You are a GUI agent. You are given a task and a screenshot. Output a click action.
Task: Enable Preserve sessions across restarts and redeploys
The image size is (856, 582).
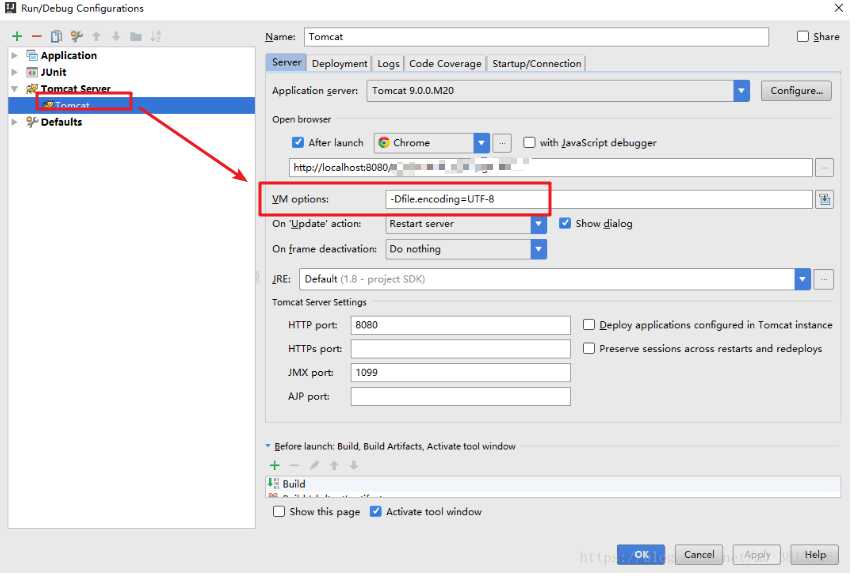588,348
